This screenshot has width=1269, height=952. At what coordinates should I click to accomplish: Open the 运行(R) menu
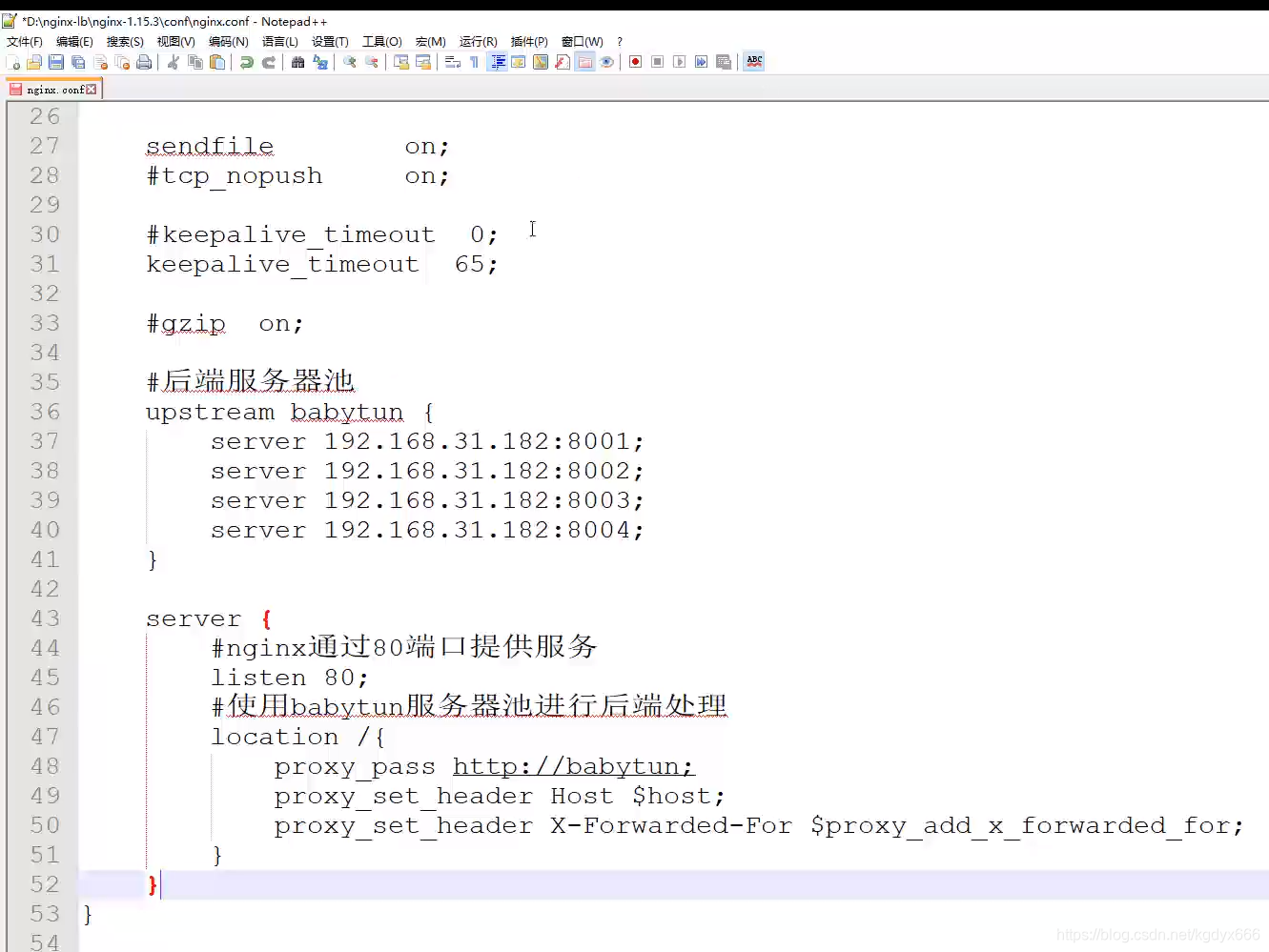(478, 42)
